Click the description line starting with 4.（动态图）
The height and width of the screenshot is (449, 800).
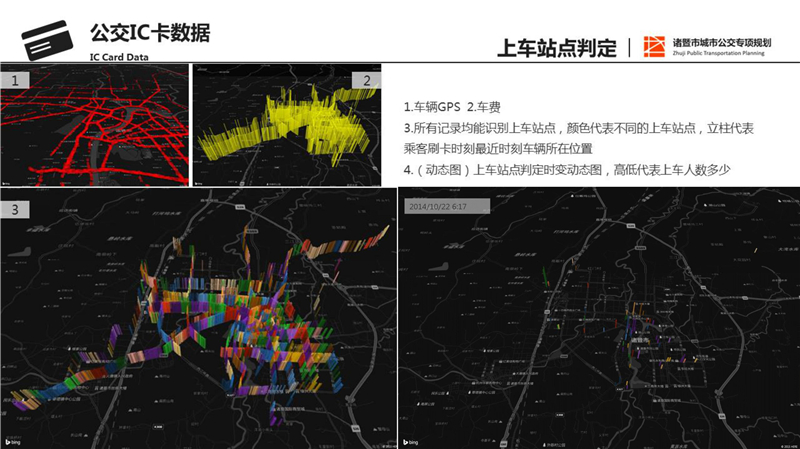[567, 170]
